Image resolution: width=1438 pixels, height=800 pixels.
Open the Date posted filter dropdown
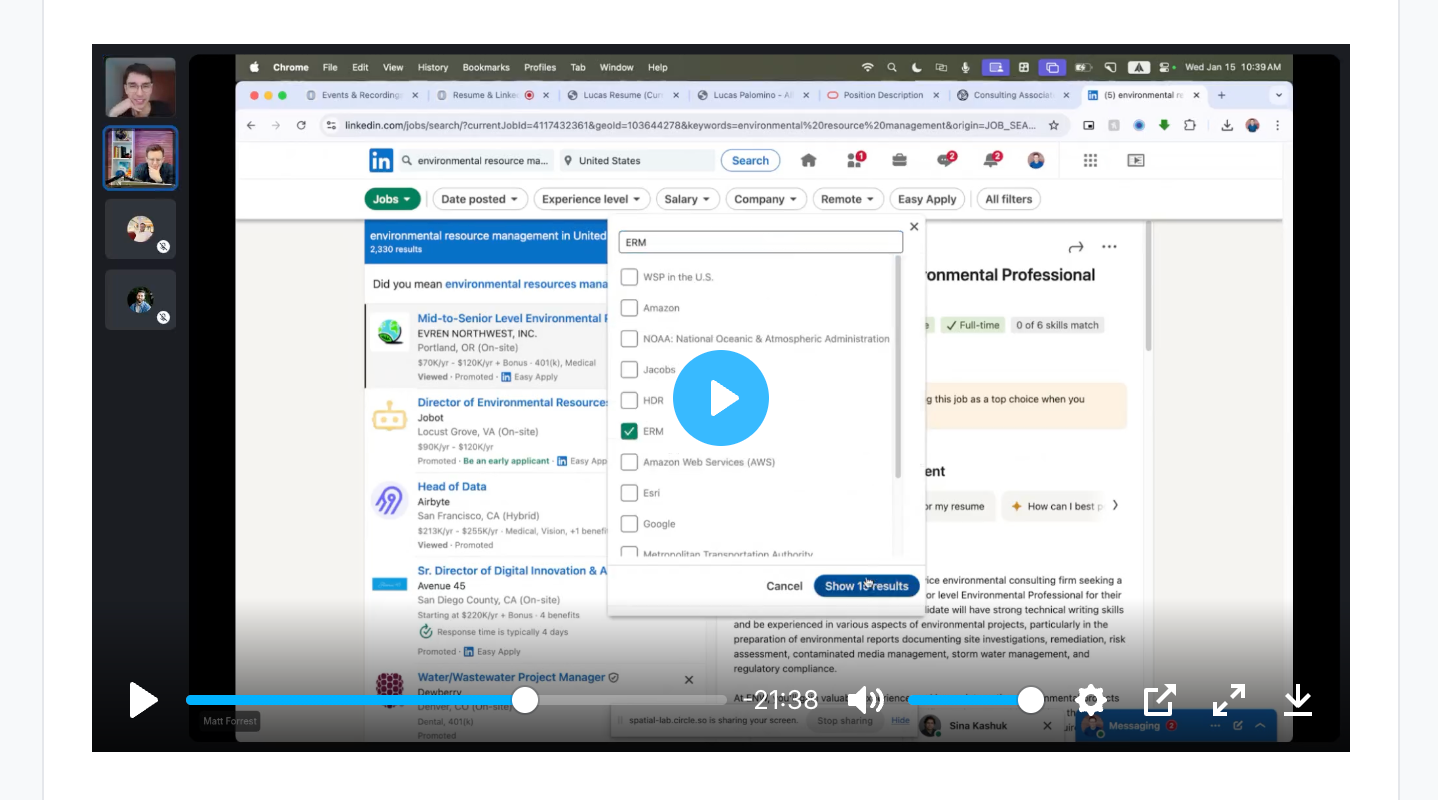(x=479, y=199)
